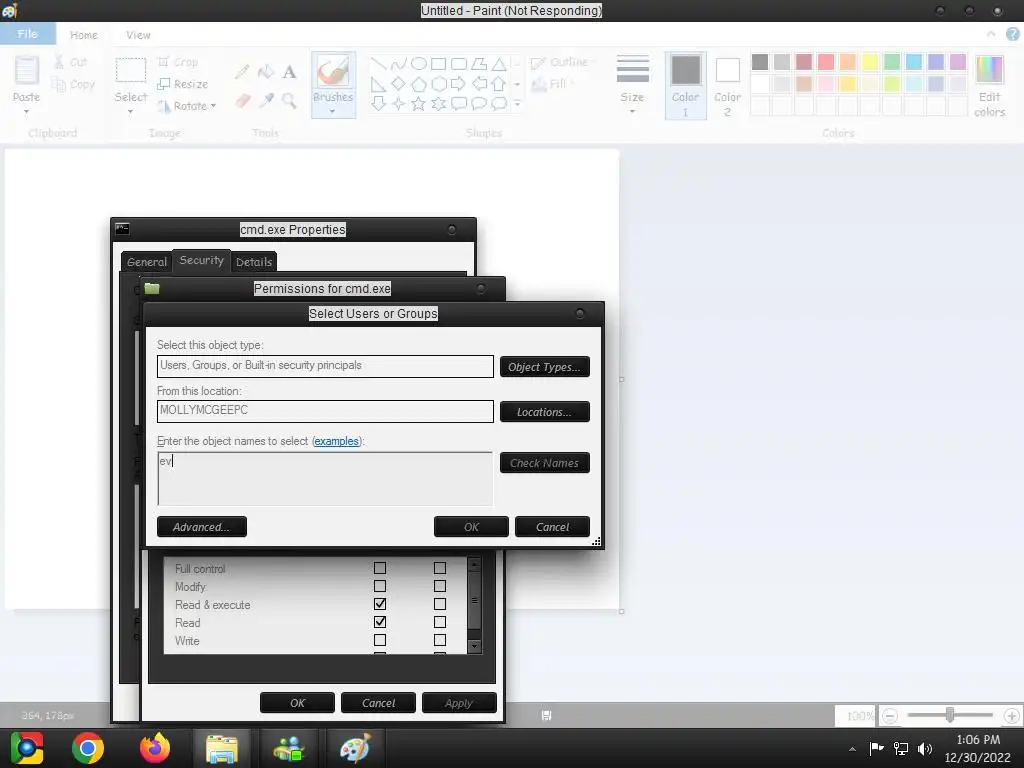This screenshot has height=768, width=1024.
Task: Choose the Diamond shape in Shapes gallery
Action: pyautogui.click(x=398, y=84)
